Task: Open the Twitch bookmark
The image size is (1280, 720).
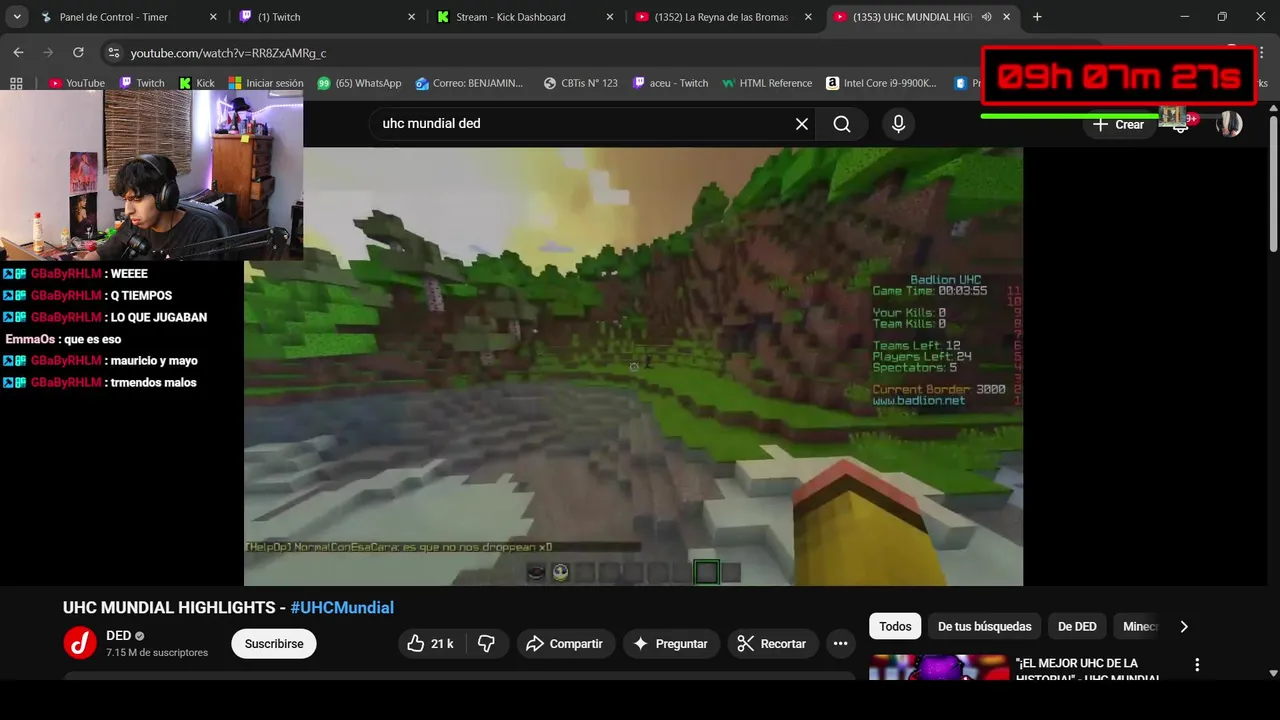Action: pyautogui.click(x=141, y=83)
